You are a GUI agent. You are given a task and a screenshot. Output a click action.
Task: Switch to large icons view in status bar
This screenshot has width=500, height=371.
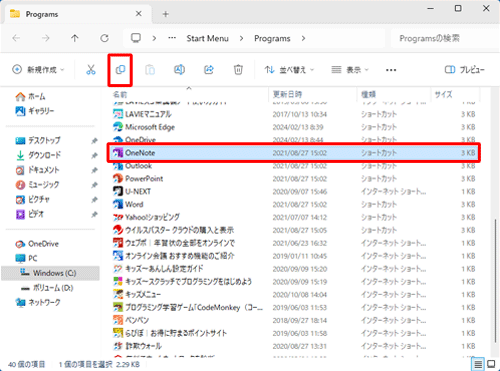[x=492, y=364]
